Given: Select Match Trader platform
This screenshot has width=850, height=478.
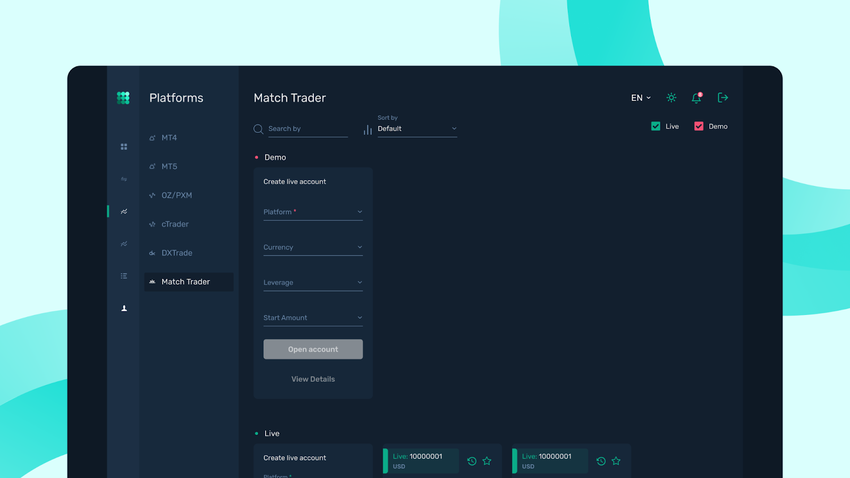Looking at the screenshot, I should [x=189, y=282].
